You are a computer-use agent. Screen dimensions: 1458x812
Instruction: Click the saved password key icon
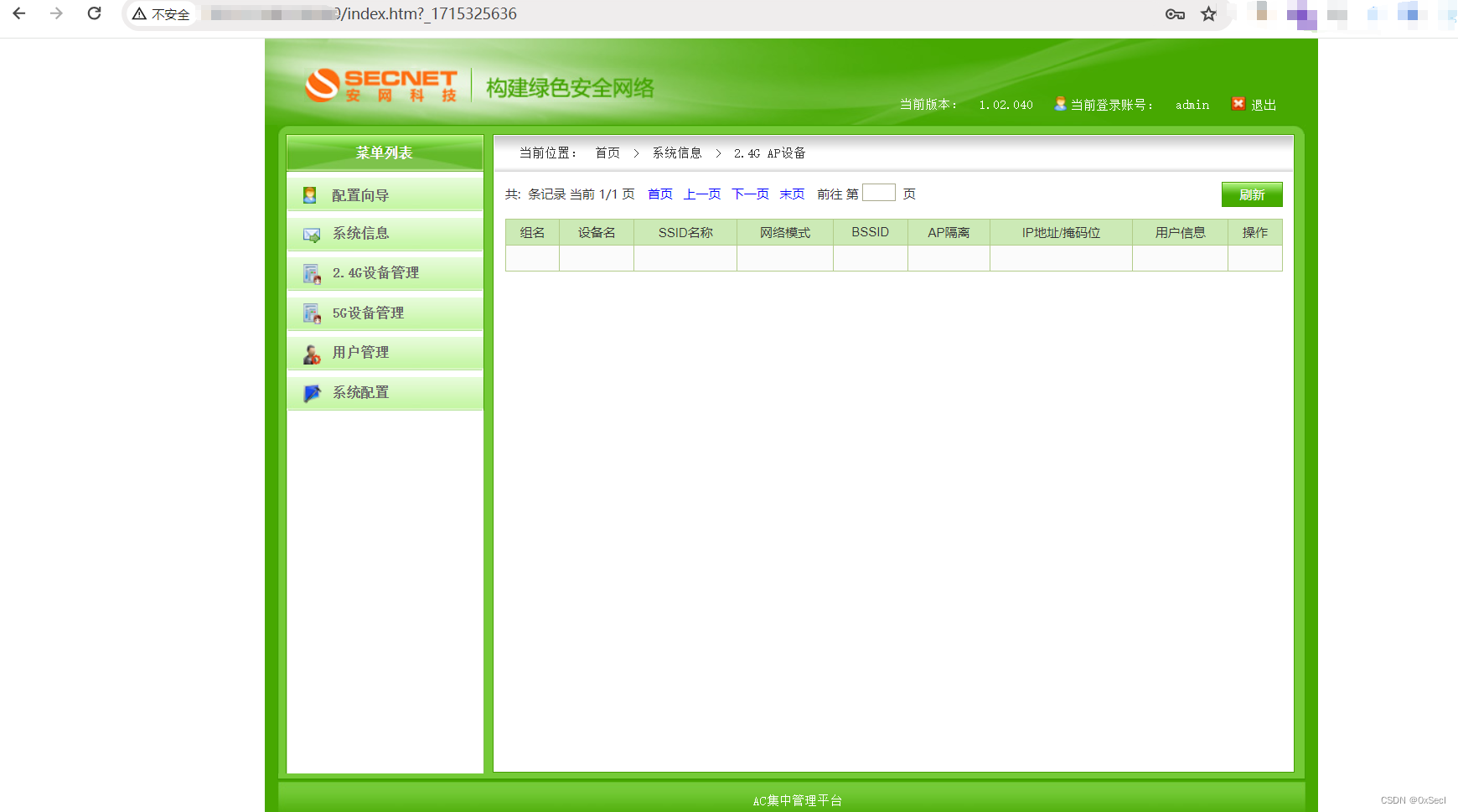tap(1175, 14)
